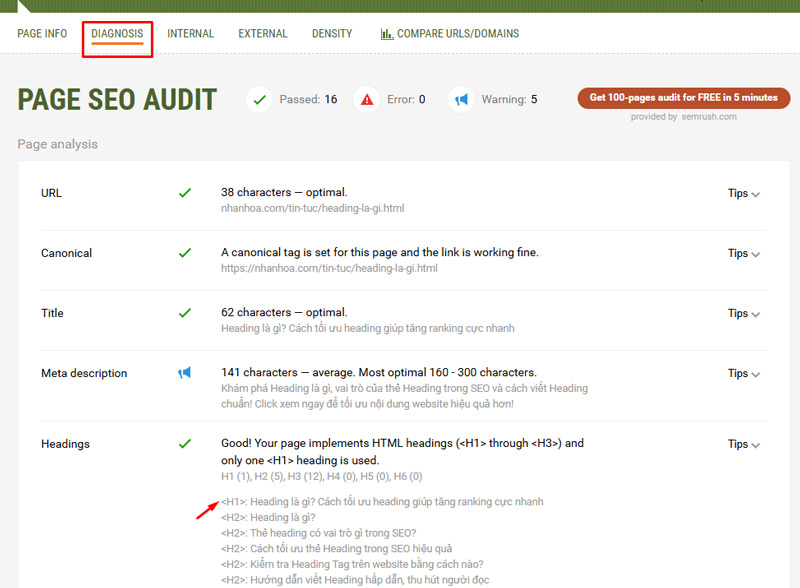Click the green Passed checkmark icon

click(x=260, y=99)
